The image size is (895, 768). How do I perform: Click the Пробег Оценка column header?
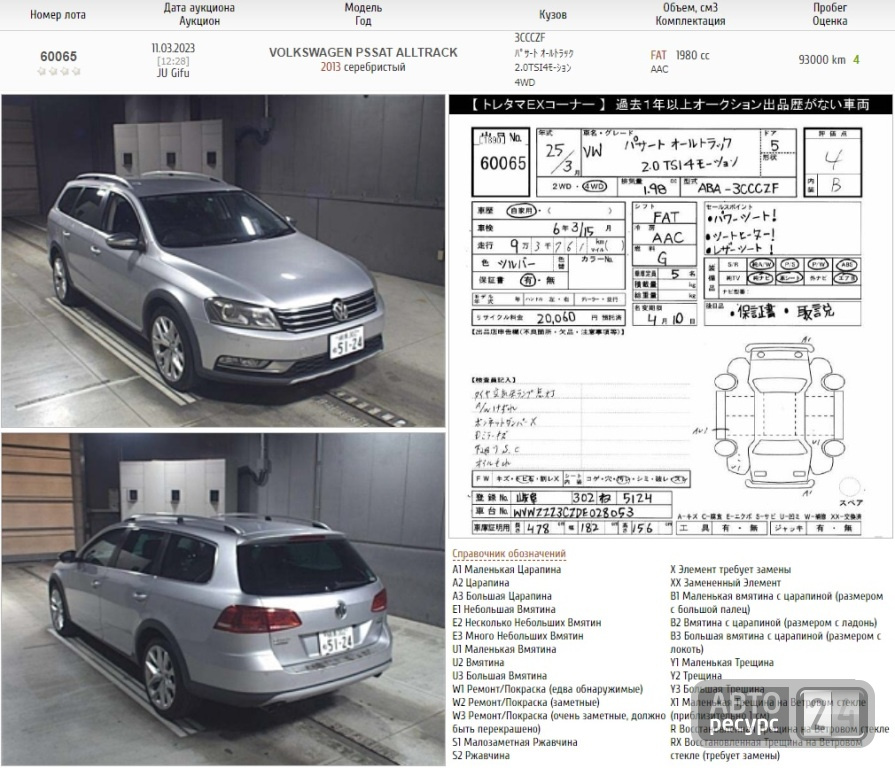[x=829, y=14]
